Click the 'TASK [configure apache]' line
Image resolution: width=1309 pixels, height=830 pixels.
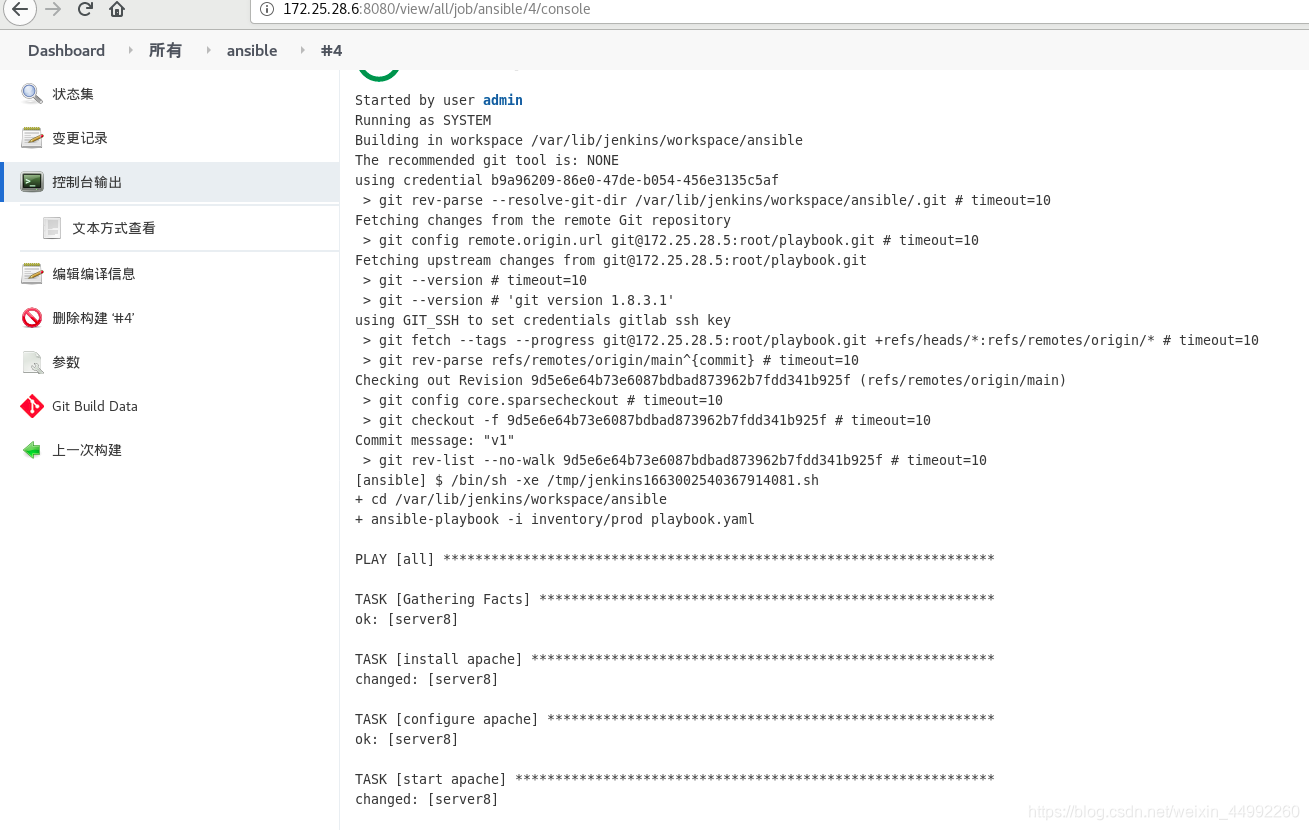[675, 719]
